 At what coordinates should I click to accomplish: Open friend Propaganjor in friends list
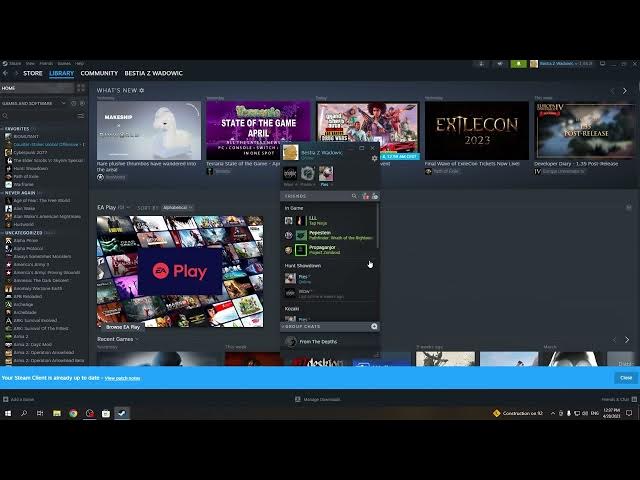(330, 250)
